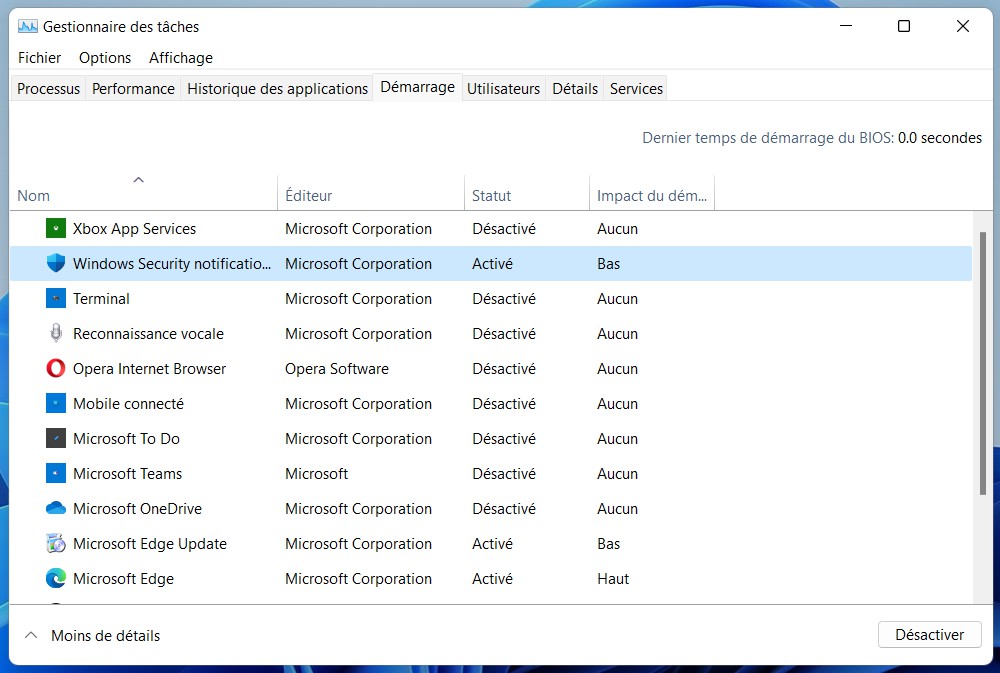The height and width of the screenshot is (673, 1000).
Task: Click the Haut impact cell
Action: pos(613,579)
